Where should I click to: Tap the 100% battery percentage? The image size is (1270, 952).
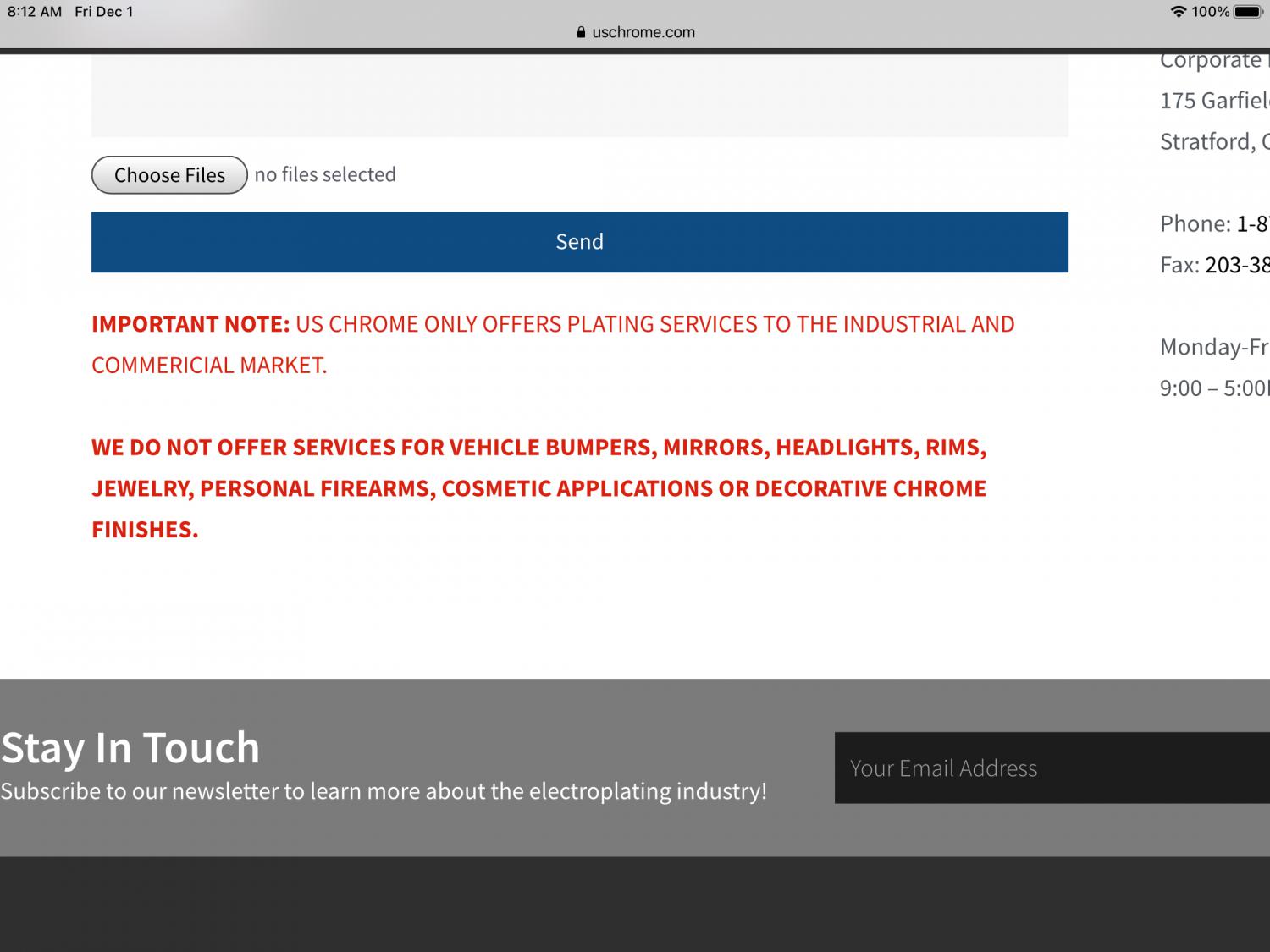point(1210,12)
